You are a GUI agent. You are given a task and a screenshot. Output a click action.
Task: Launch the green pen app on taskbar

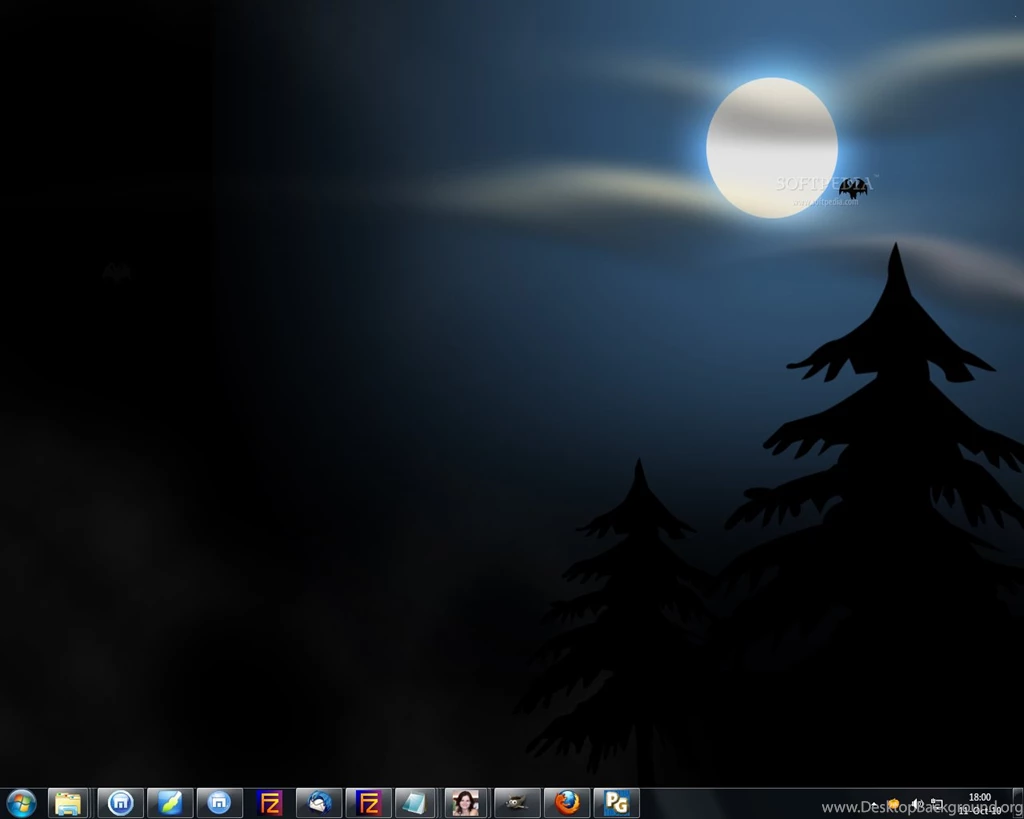click(x=170, y=803)
